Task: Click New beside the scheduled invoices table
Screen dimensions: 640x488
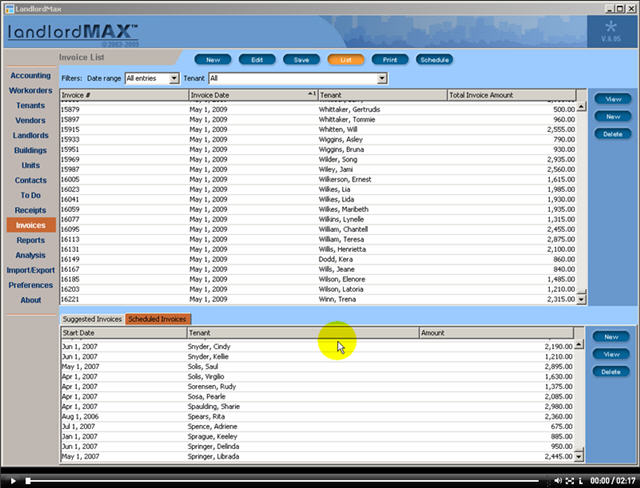Action: pyautogui.click(x=611, y=337)
